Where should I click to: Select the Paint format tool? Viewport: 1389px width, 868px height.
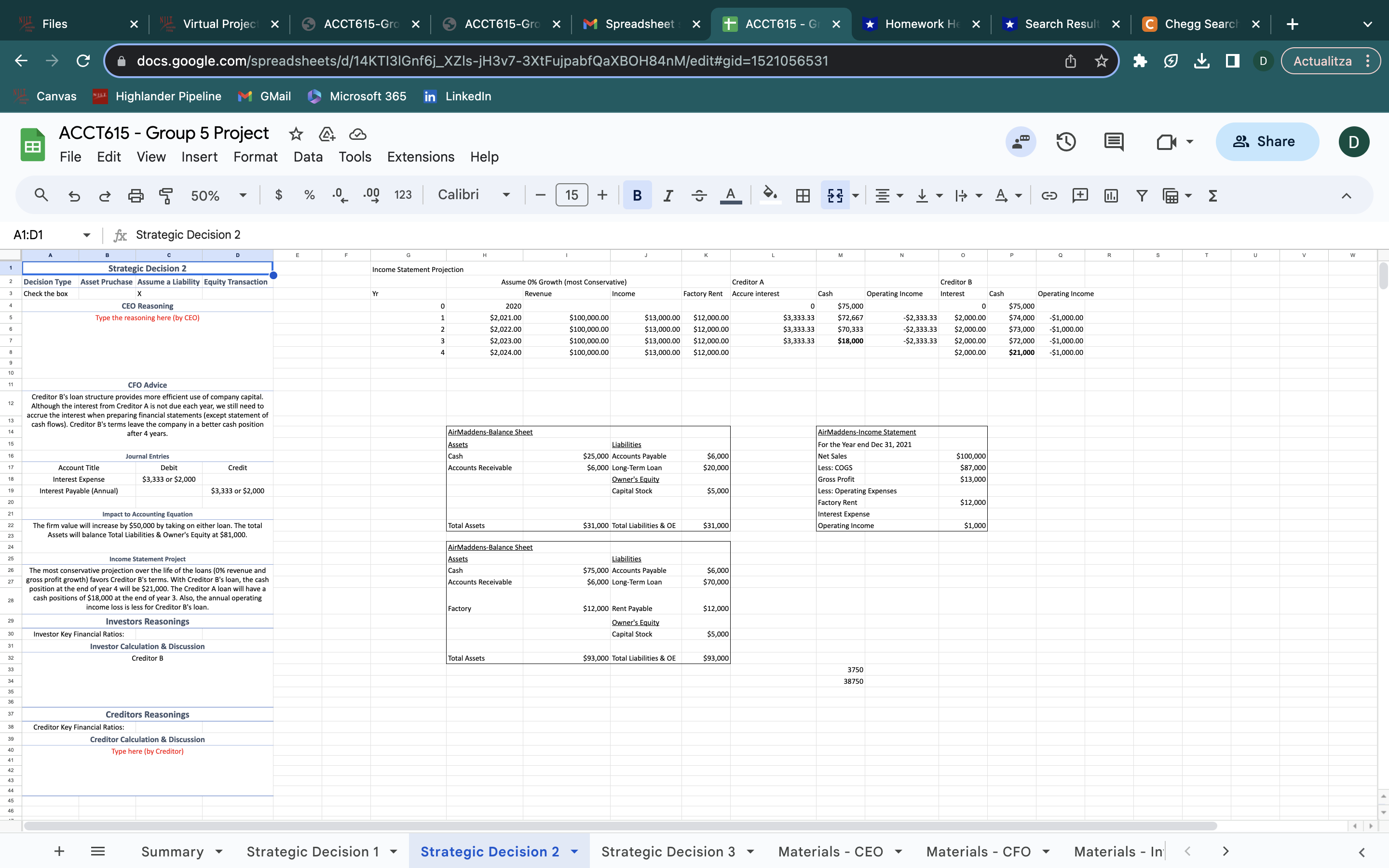coord(165,195)
